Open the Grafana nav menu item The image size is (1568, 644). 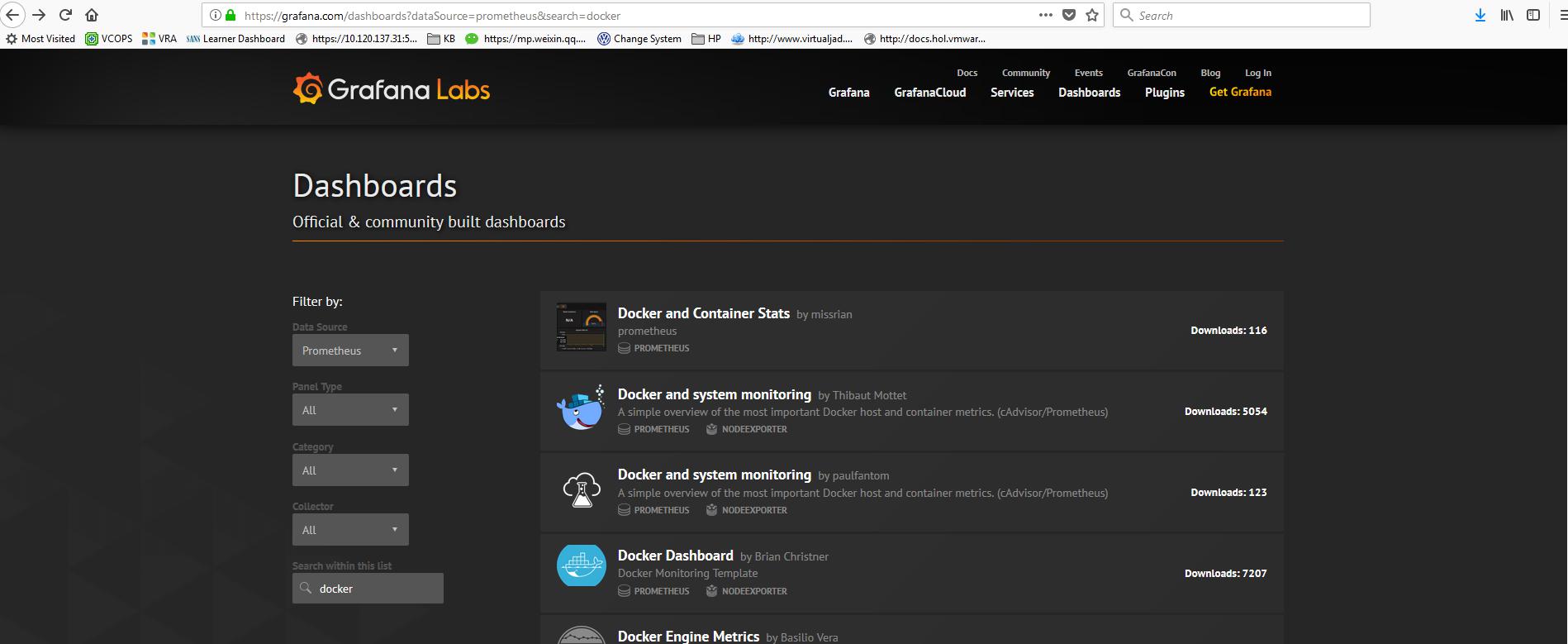tap(849, 93)
